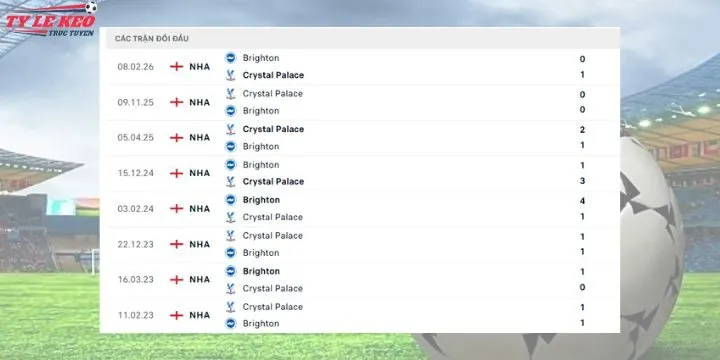Click the Crystal Palace name in the 09.11.25 match
Screen dimensions: 720x360
(x=273, y=94)
